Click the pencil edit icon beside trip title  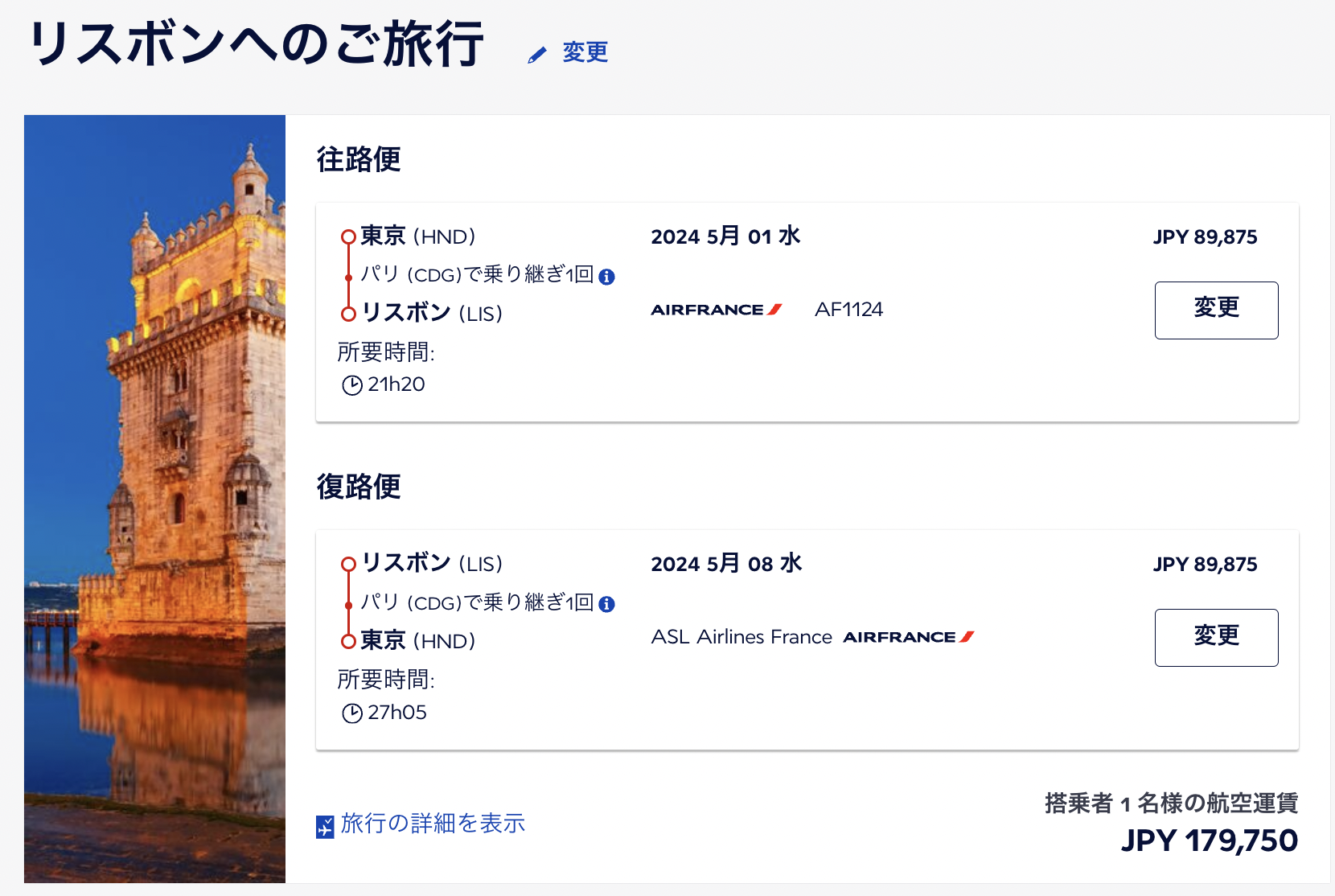537,55
